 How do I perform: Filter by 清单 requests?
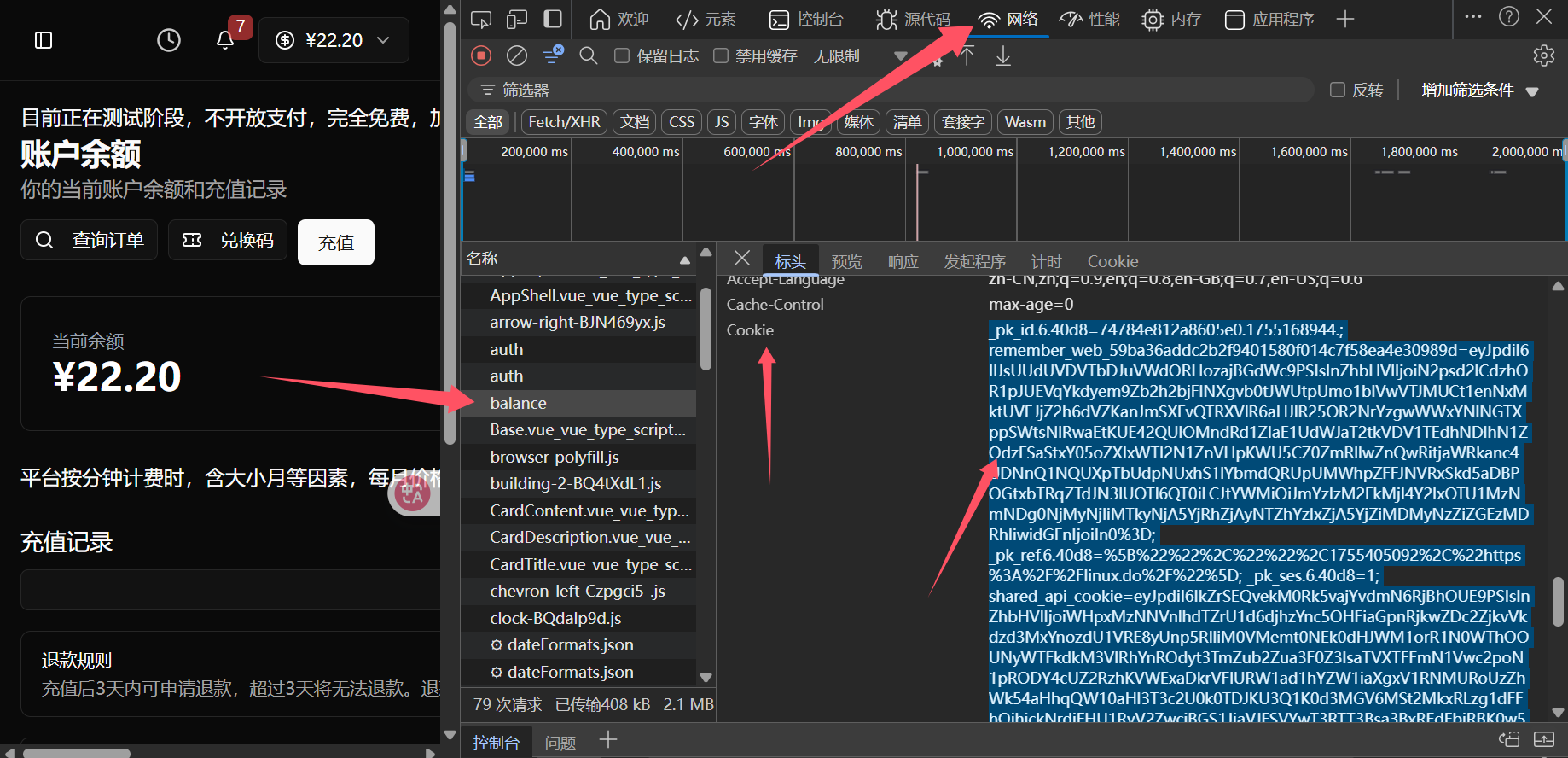pos(907,122)
